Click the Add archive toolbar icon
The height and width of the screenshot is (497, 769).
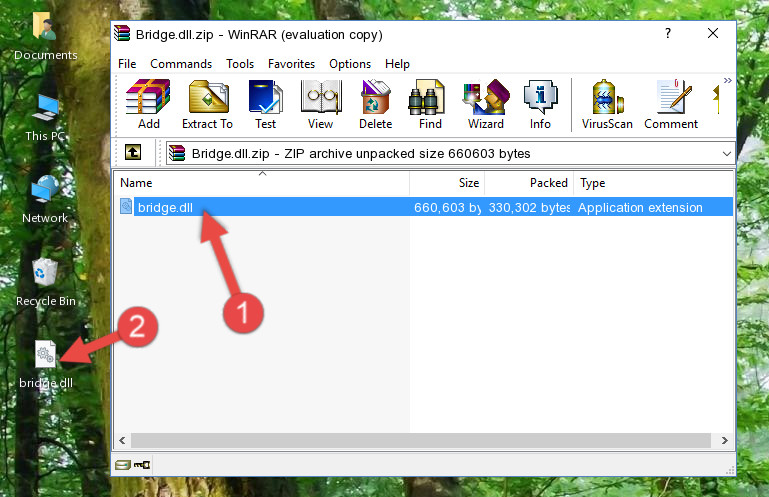click(148, 105)
